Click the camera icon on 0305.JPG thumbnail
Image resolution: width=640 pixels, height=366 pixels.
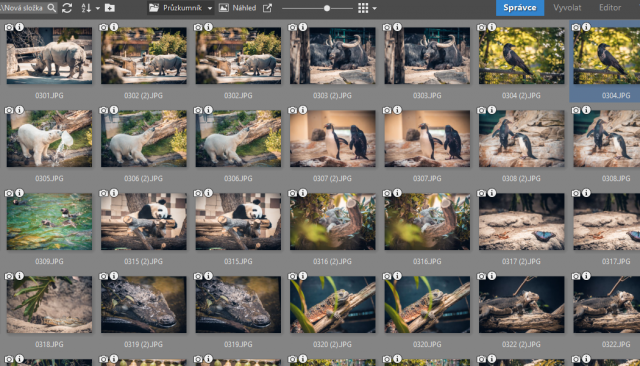pyautogui.click(x=9, y=110)
